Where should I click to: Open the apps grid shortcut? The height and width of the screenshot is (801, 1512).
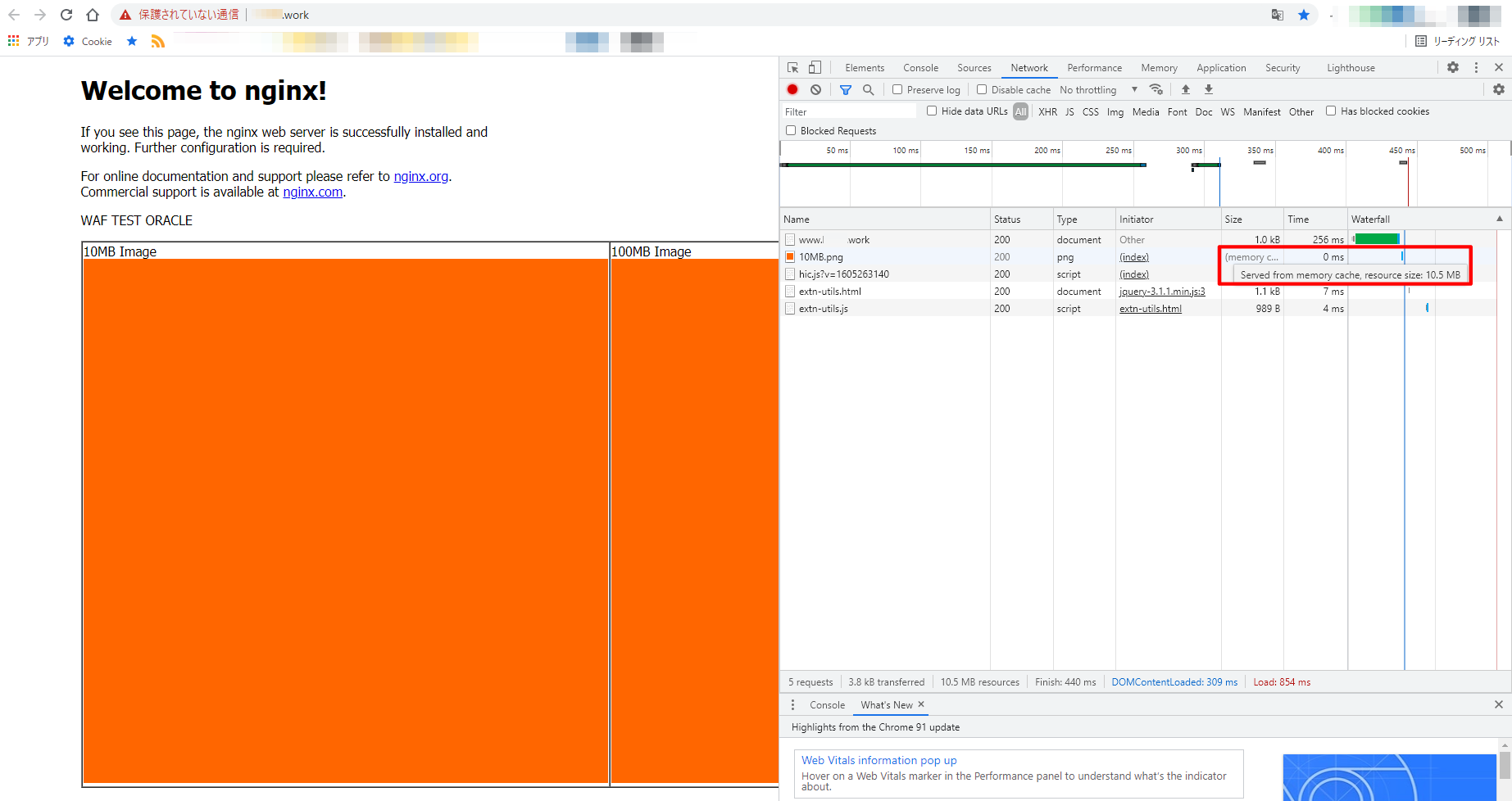(14, 41)
